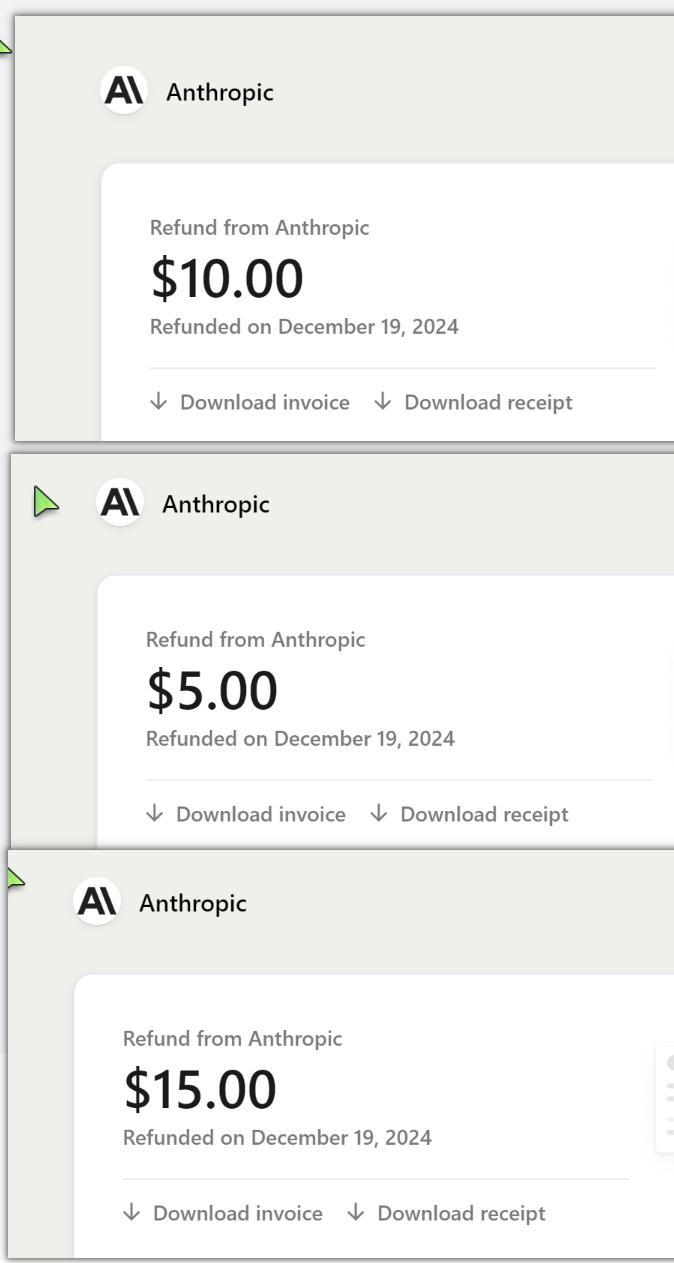Select the $15.00 refund amount

coord(200,1089)
